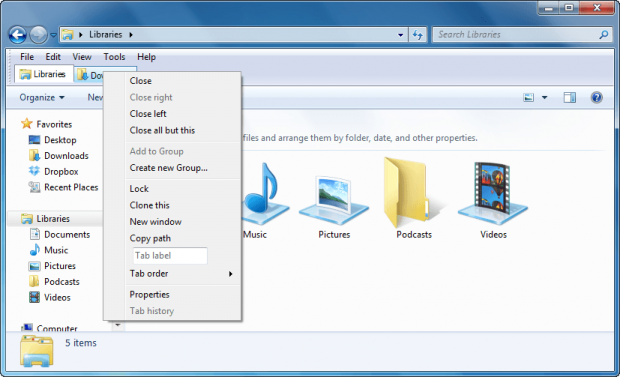This screenshot has height=377, width=620.
Task: Open the Tools menu
Action: (114, 57)
